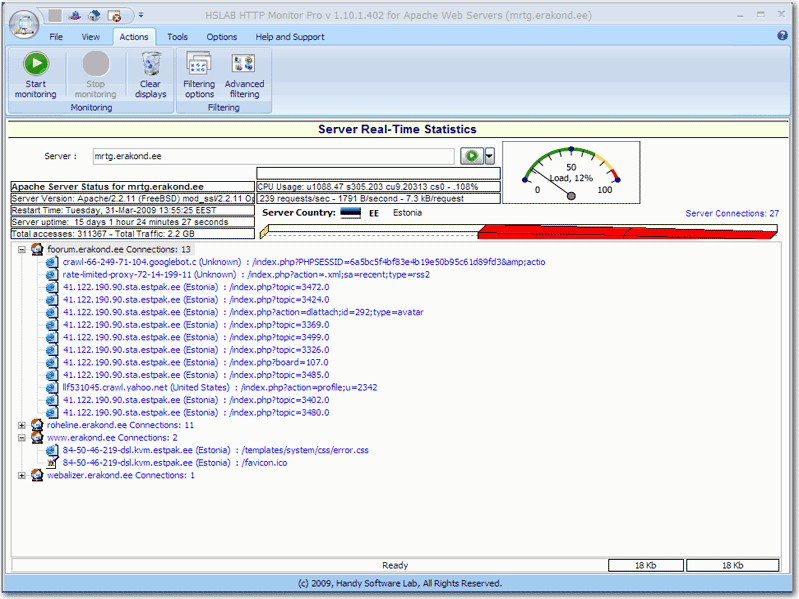This screenshot has width=799, height=599.
Task: Open the File menu
Action: pos(56,37)
